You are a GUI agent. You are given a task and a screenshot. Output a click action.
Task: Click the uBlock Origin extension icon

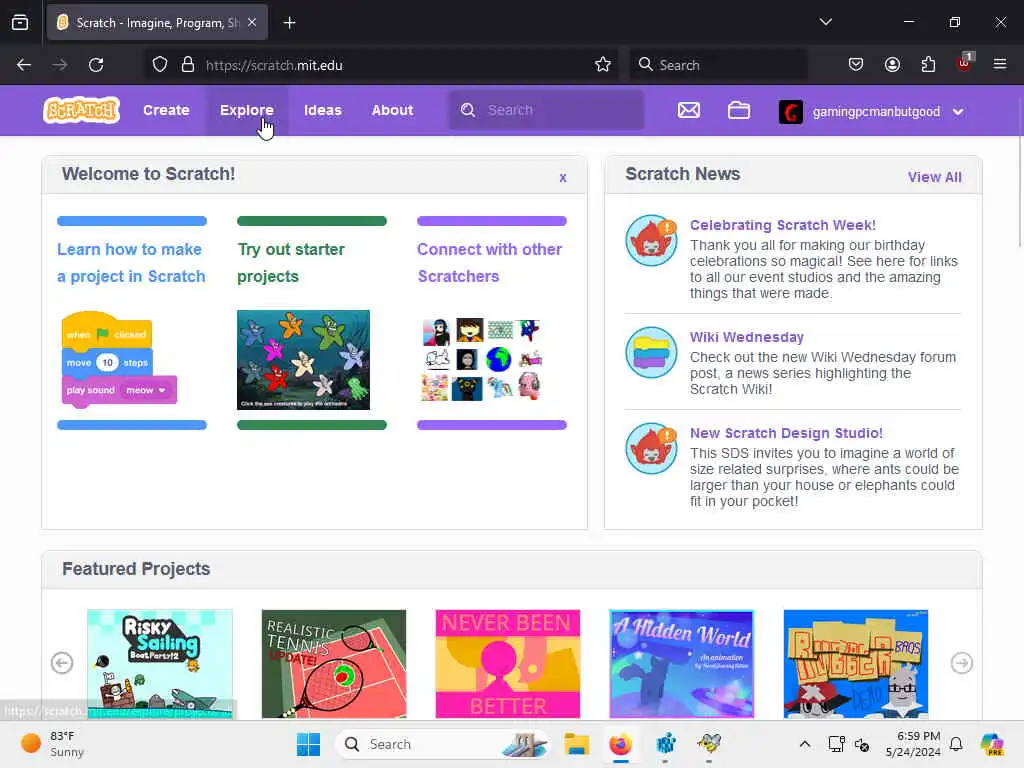964,63
